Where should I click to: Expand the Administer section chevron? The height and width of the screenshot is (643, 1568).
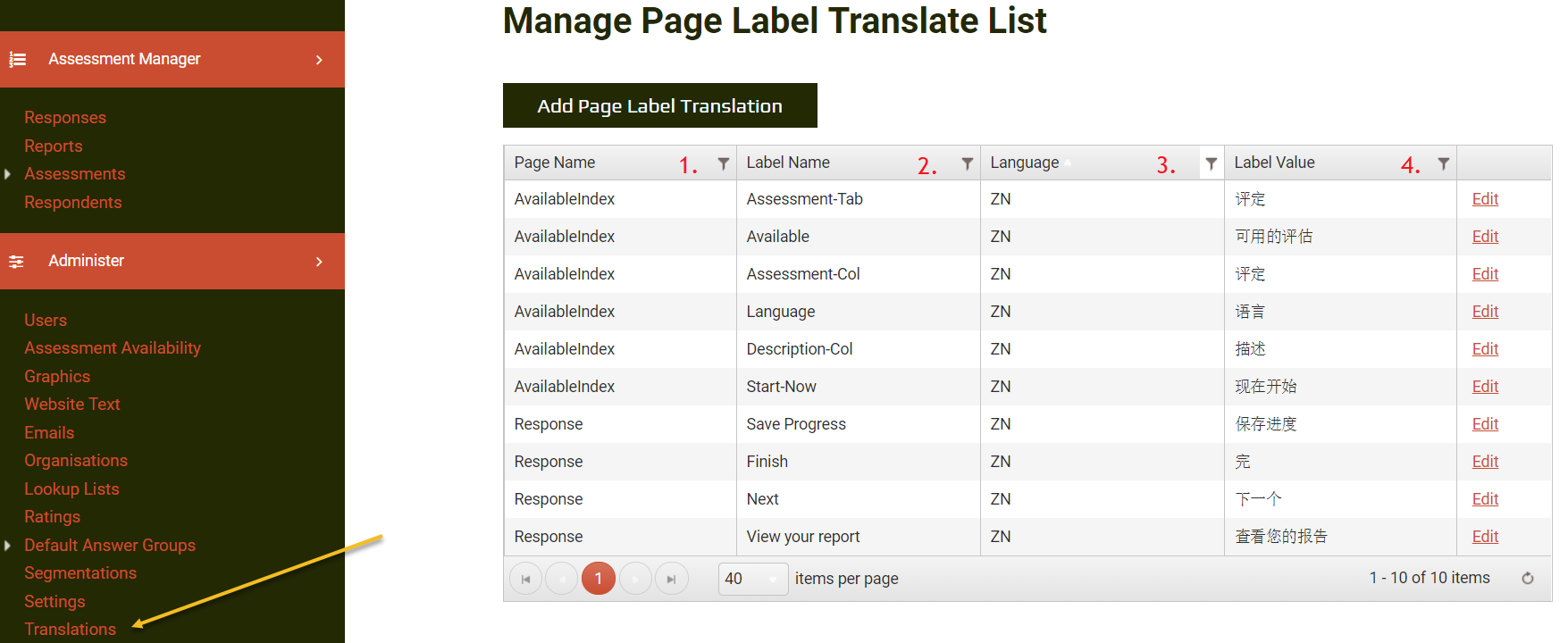319,262
